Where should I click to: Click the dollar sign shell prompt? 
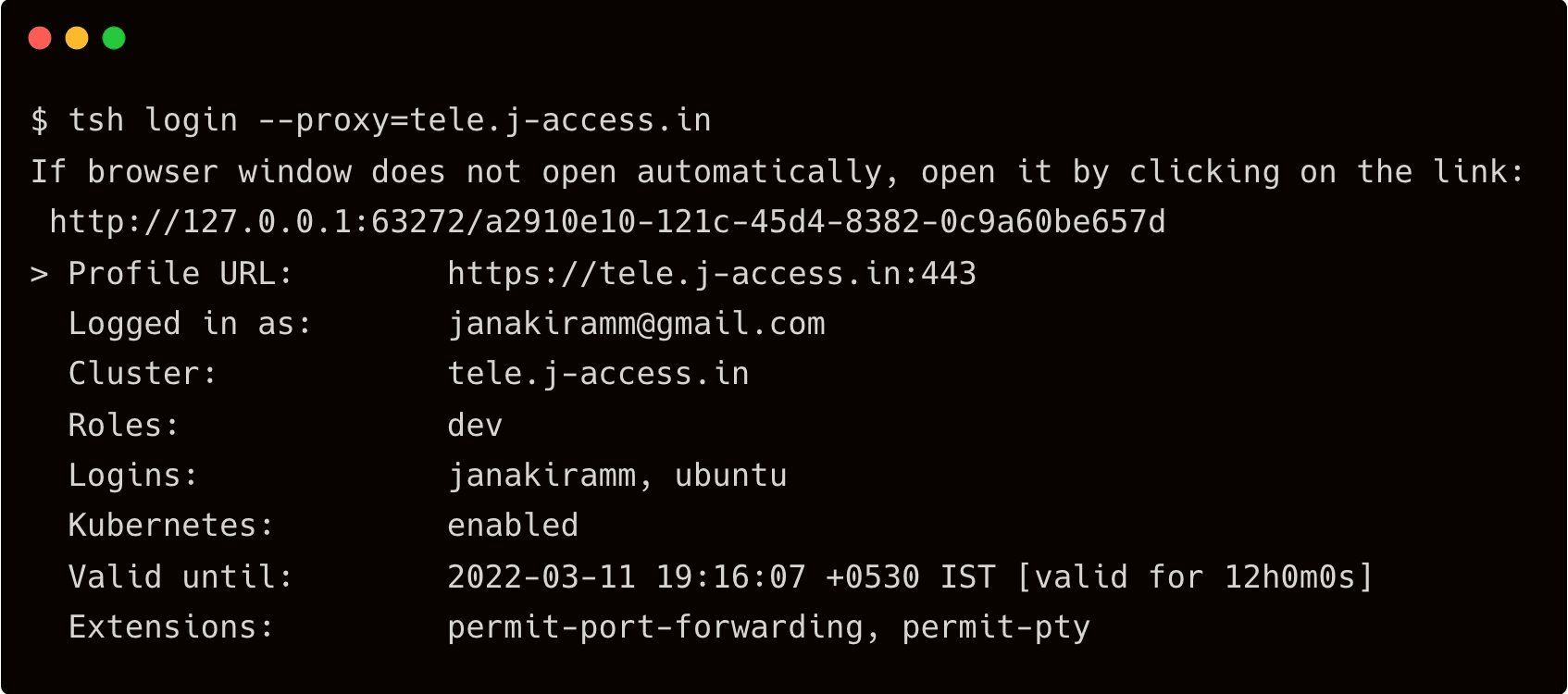(39, 120)
